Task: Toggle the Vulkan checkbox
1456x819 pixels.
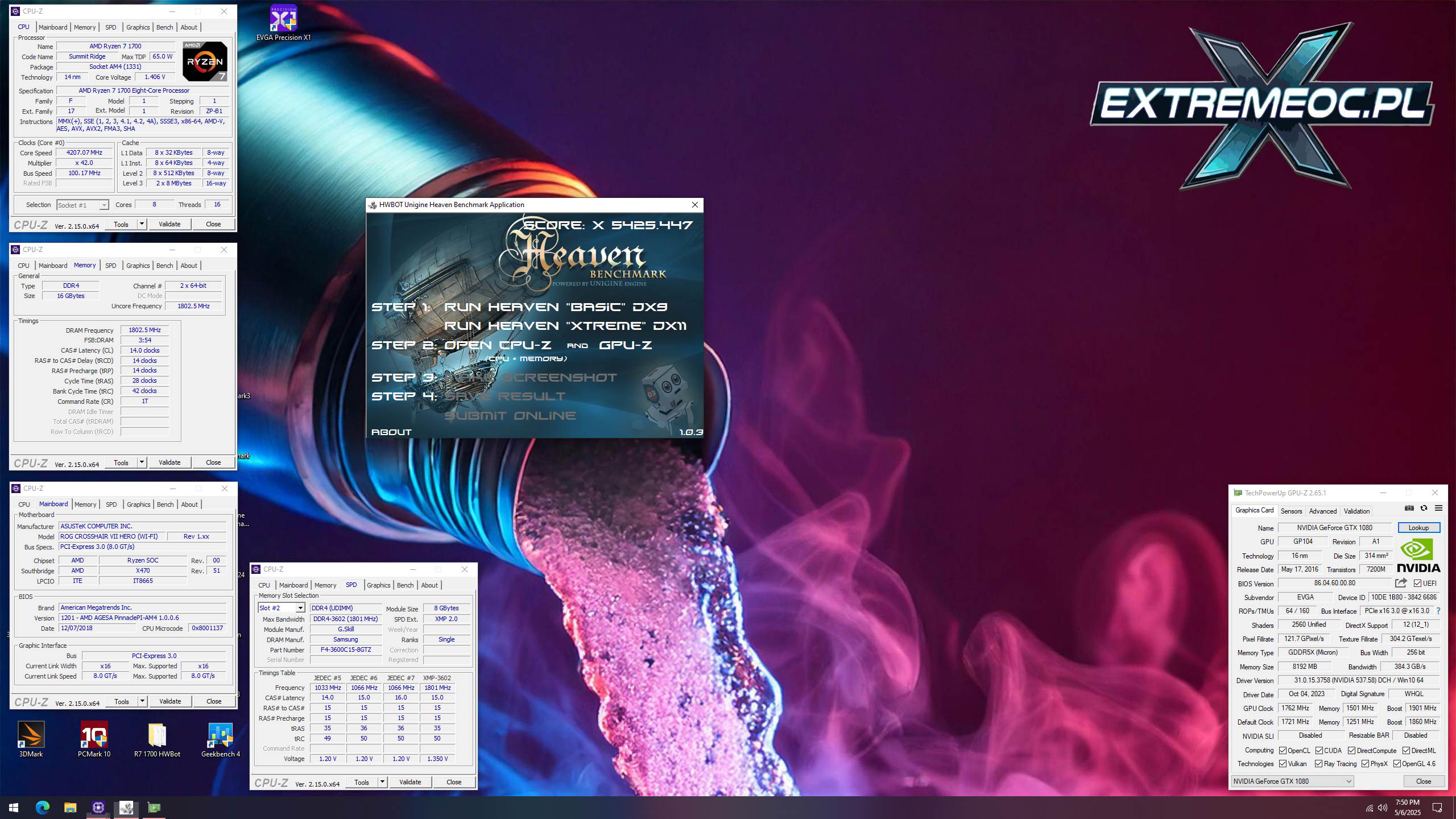Action: [x=1283, y=764]
